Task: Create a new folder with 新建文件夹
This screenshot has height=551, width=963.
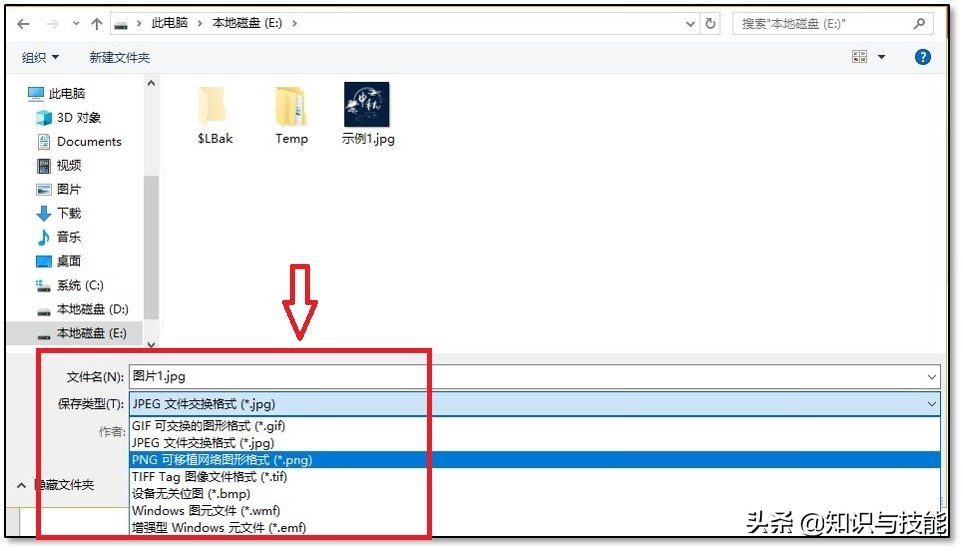Action: coord(120,57)
